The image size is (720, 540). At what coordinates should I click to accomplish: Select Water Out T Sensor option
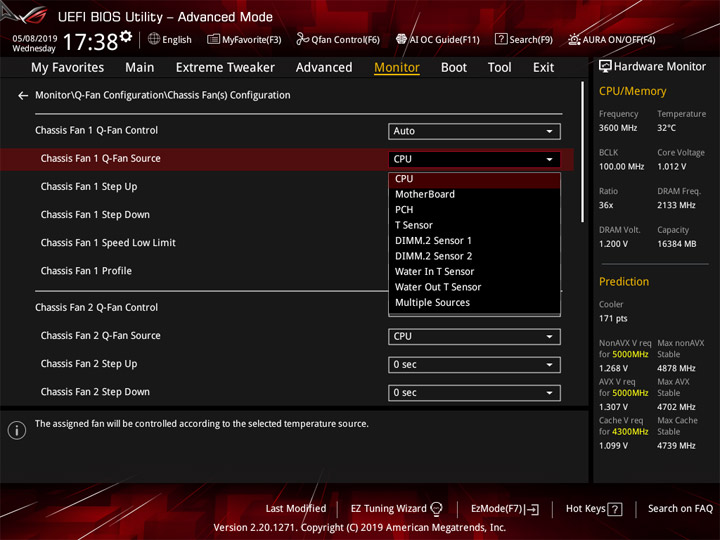tap(474, 287)
